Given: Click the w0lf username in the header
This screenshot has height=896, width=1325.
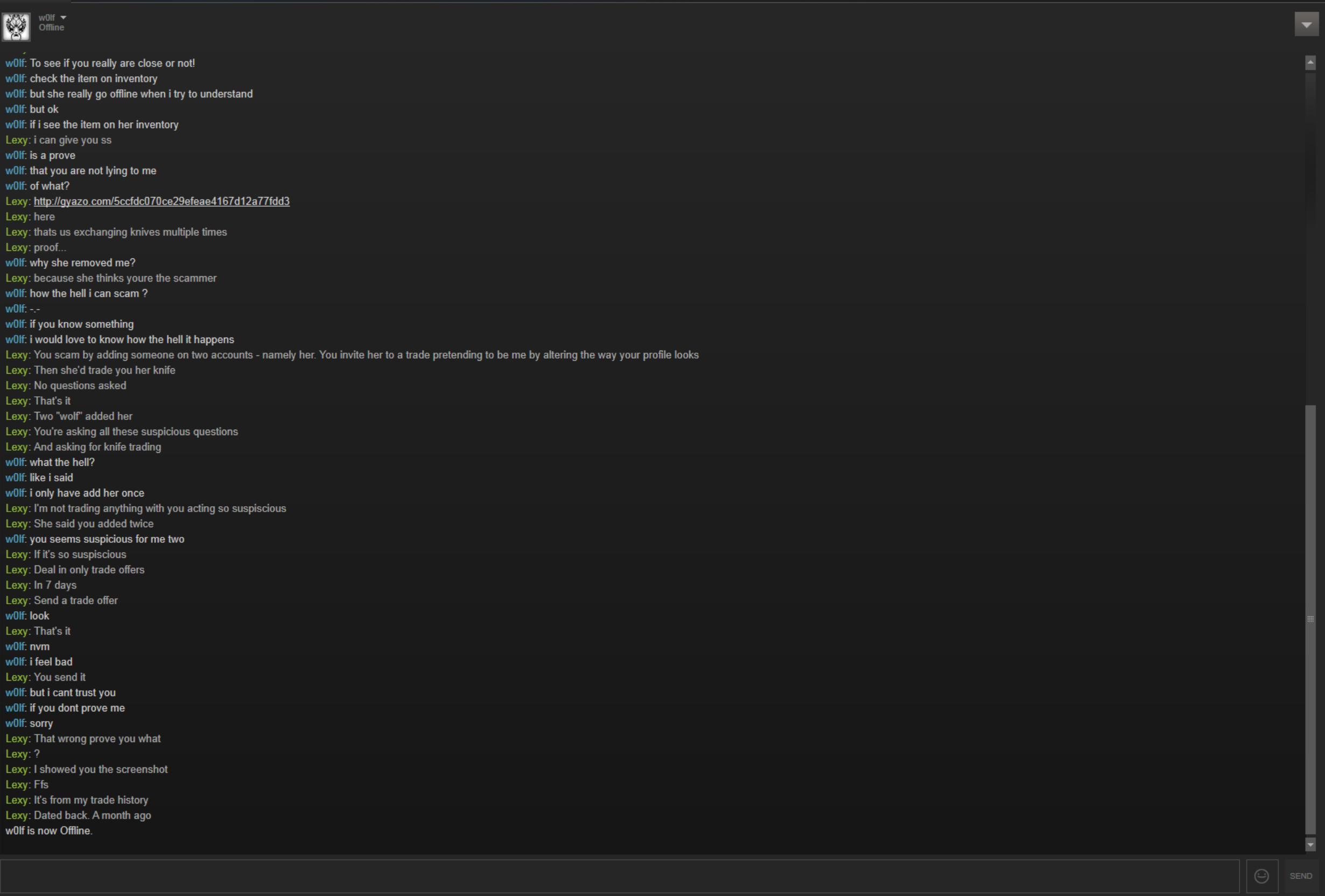Looking at the screenshot, I should [47, 18].
